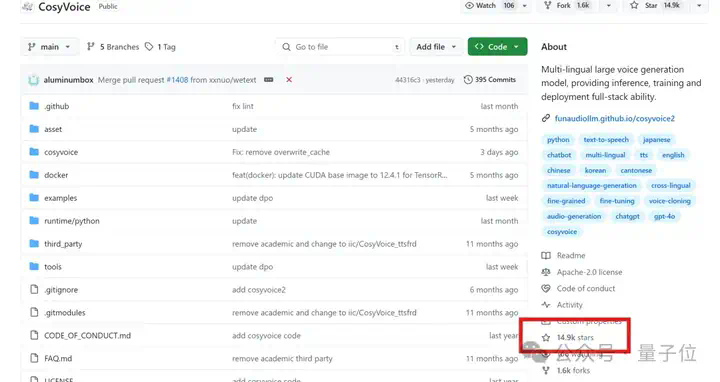Image resolution: width=720 pixels, height=382 pixels.
Task: Open the tags via tag icon
Action: point(149,46)
